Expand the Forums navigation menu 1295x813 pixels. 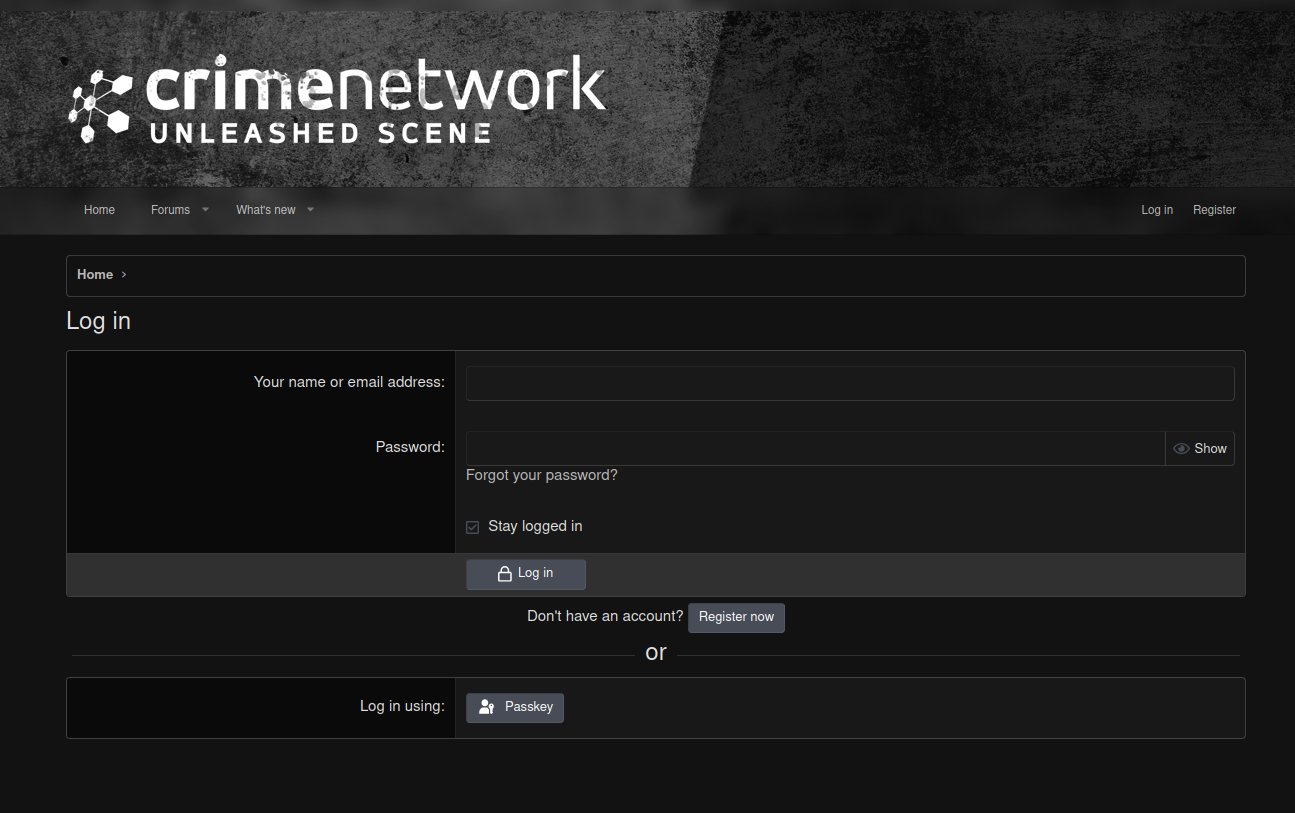click(170, 210)
